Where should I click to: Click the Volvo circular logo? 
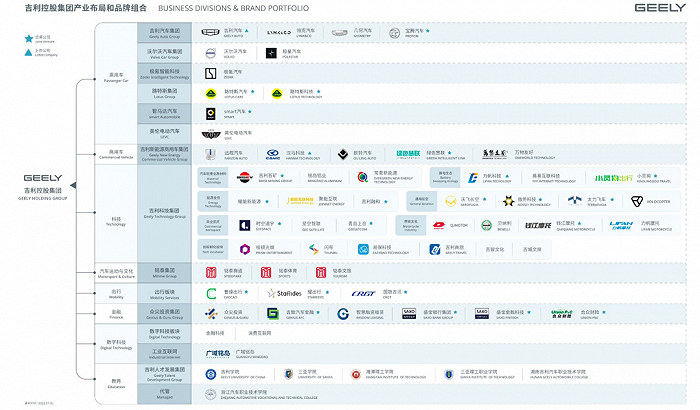(x=210, y=54)
